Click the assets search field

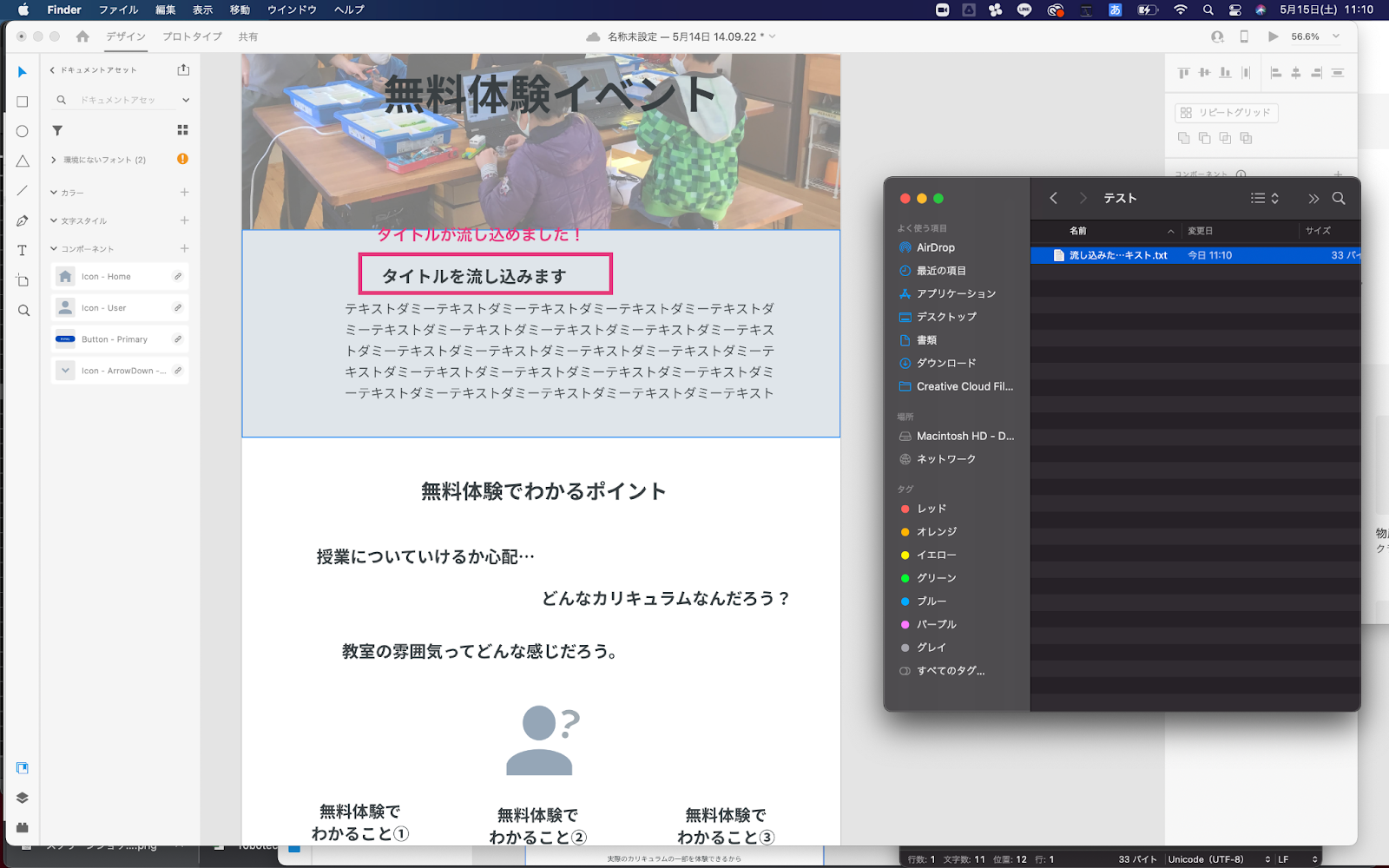pyautogui.click(x=118, y=100)
